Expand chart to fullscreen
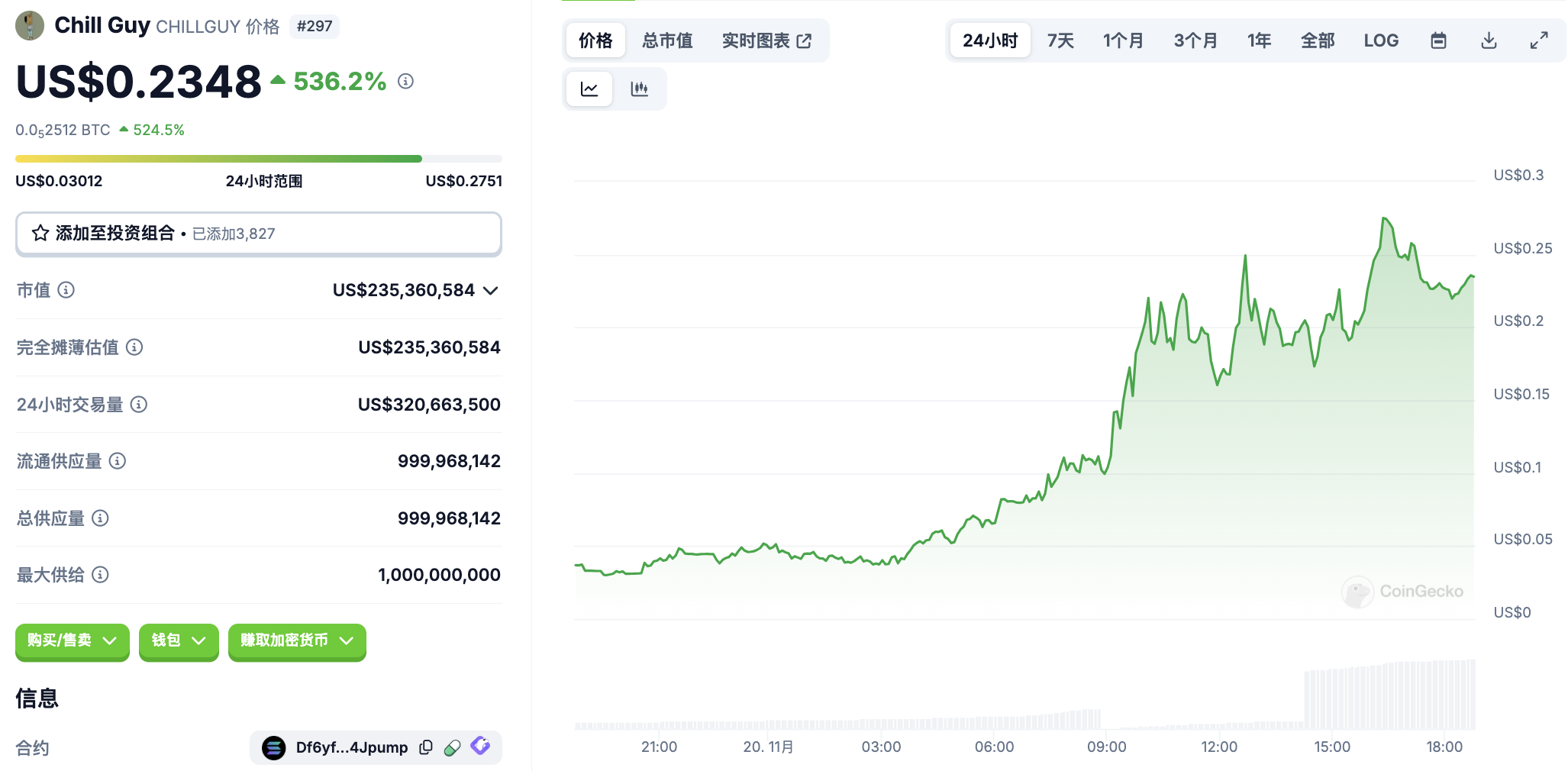The image size is (1568, 771). click(1539, 40)
